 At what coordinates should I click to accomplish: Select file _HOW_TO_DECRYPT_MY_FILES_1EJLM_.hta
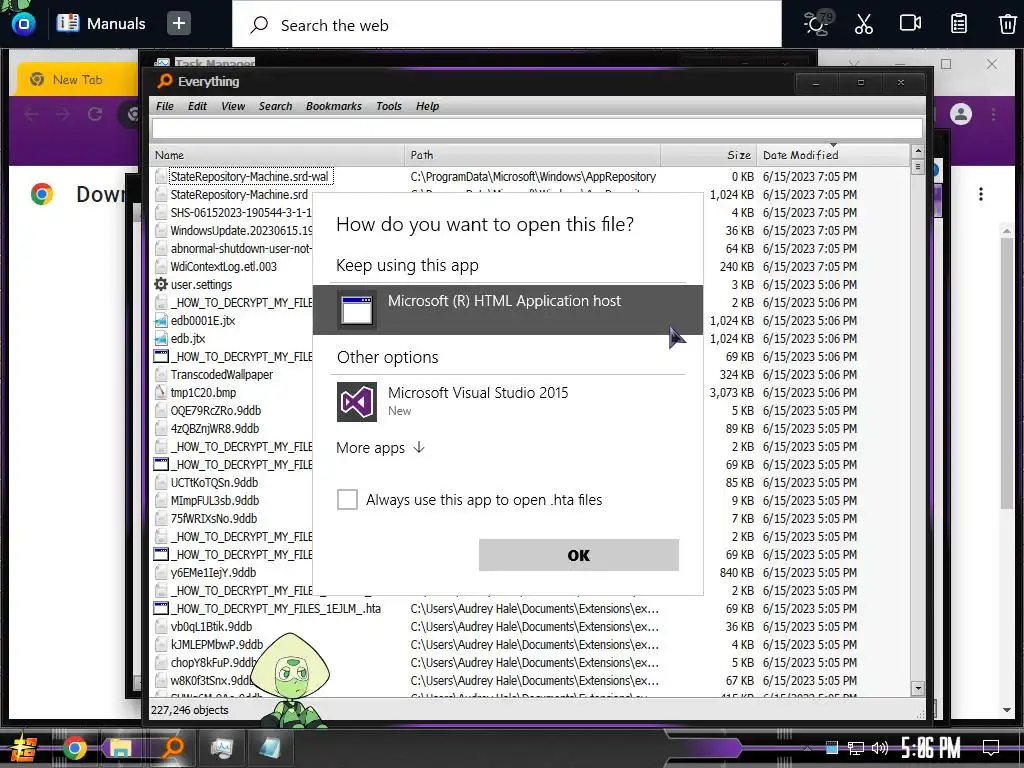(x=276, y=609)
